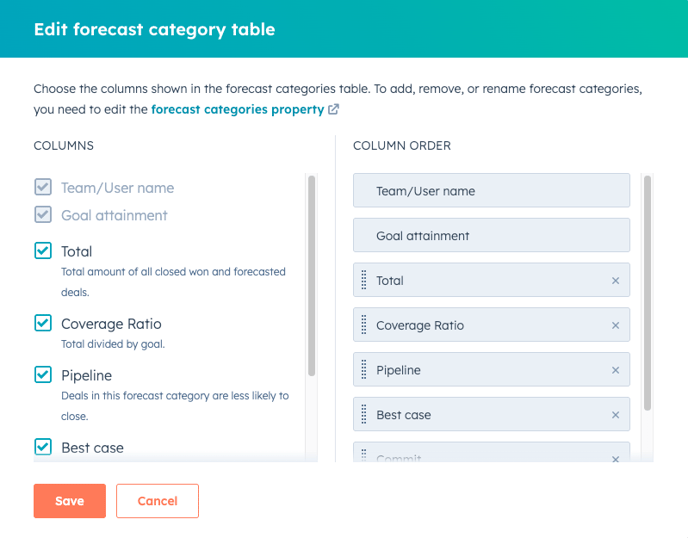Click the disabled Team/User name checkbox
This screenshot has height=538, width=688.
coord(43,187)
